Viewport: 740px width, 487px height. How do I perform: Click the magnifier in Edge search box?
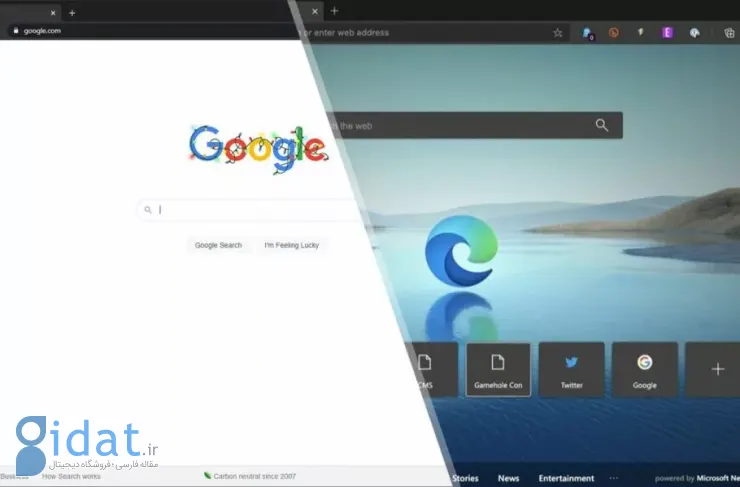[602, 125]
